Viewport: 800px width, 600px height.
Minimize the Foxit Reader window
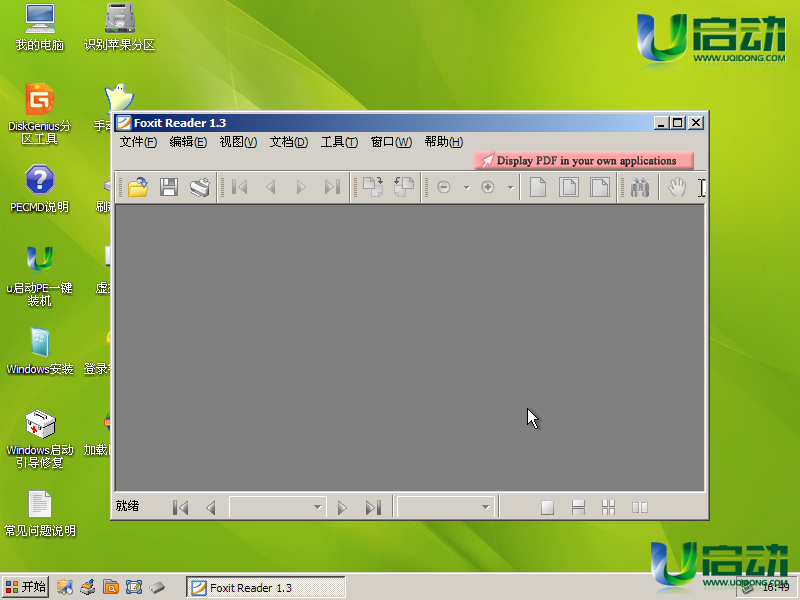661,123
